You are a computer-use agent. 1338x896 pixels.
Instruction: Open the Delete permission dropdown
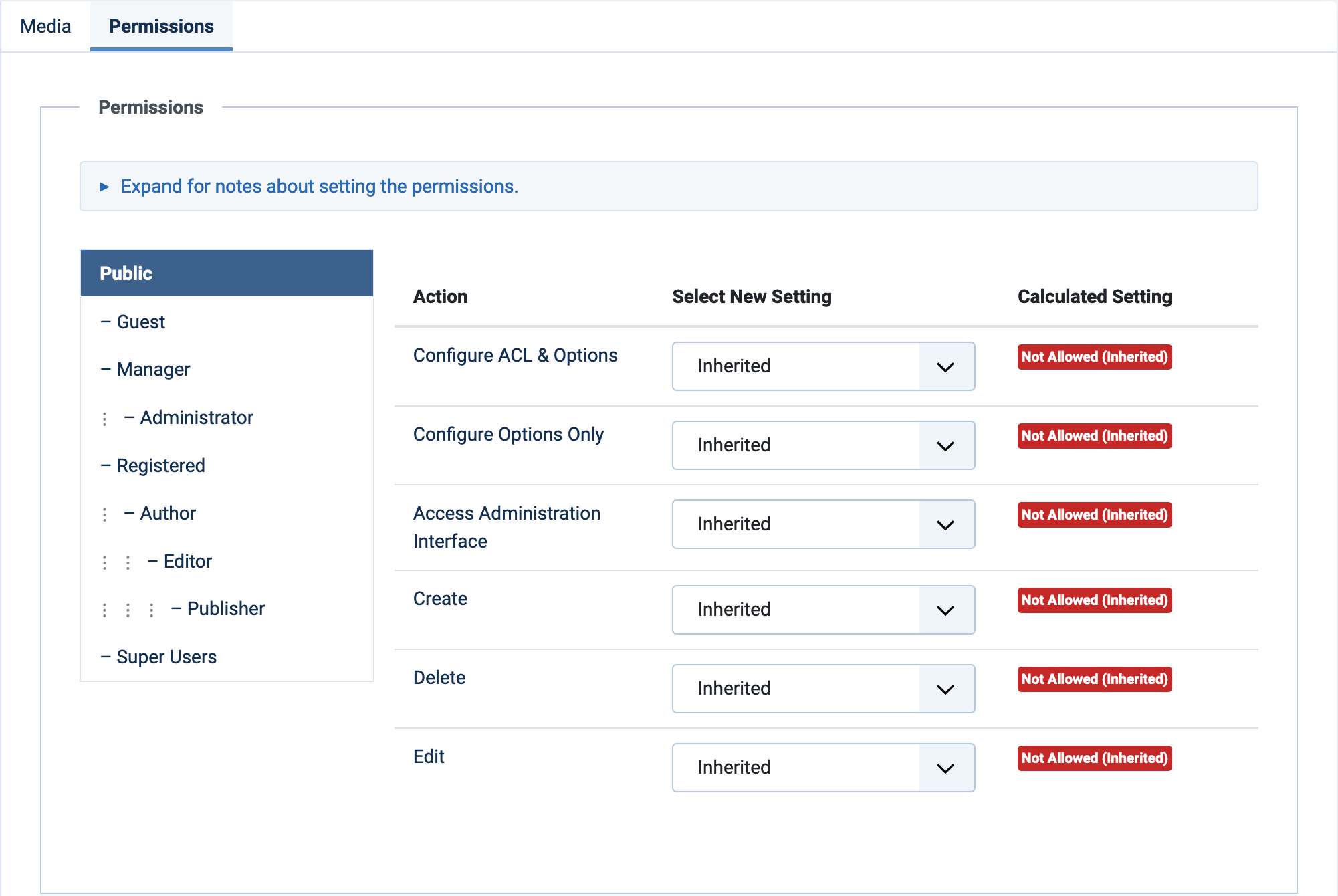(x=823, y=689)
